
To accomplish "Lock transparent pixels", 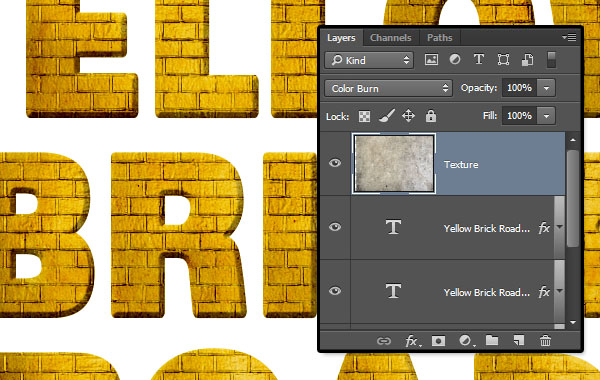I will 364,116.
